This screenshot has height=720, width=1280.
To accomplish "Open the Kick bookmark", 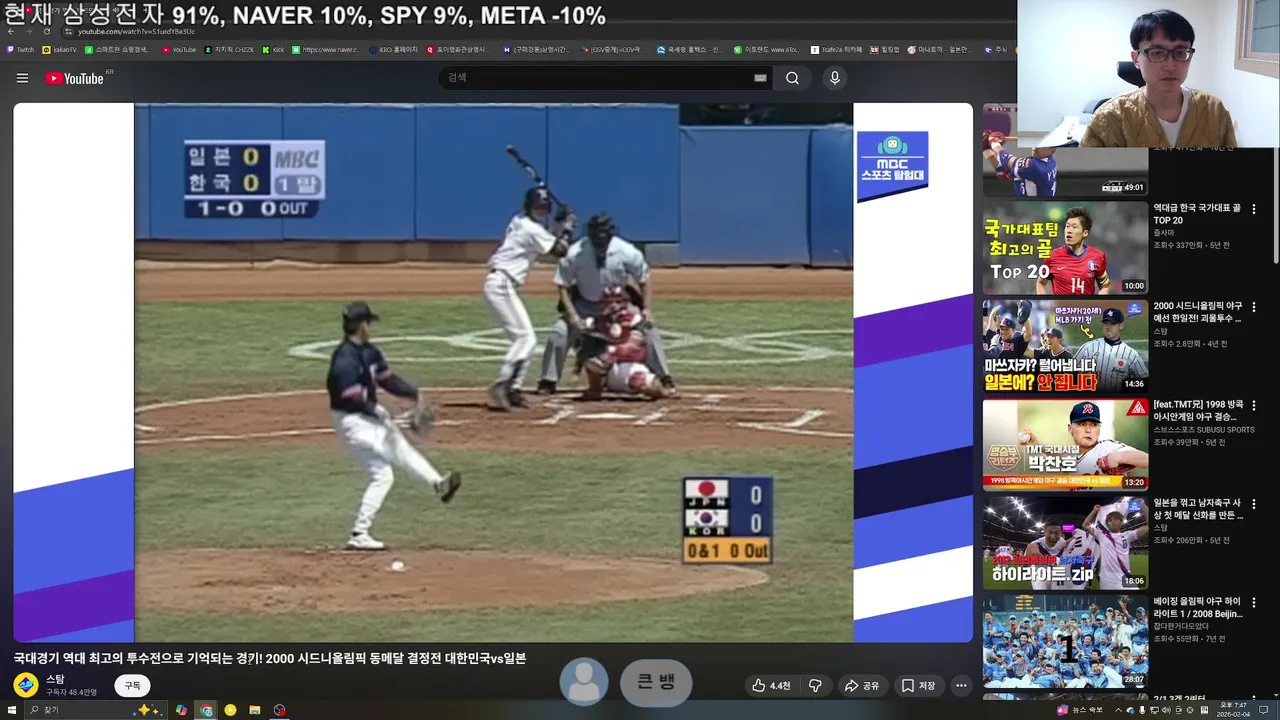I will coord(273,49).
